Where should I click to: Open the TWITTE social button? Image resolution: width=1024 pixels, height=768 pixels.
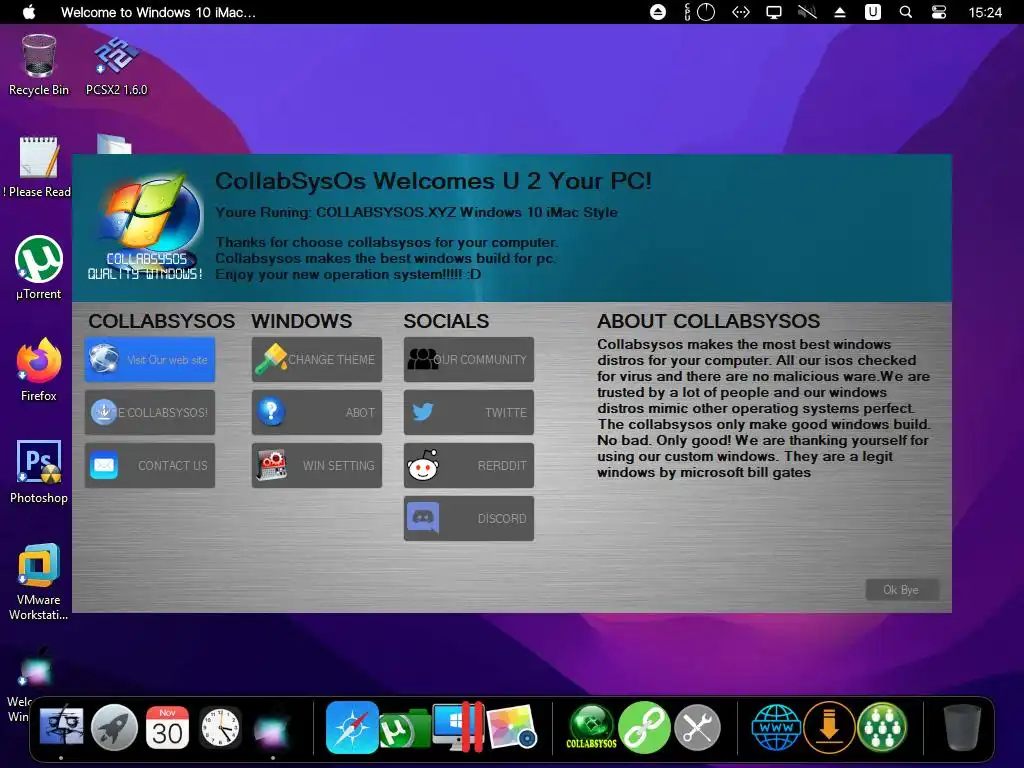[469, 412]
